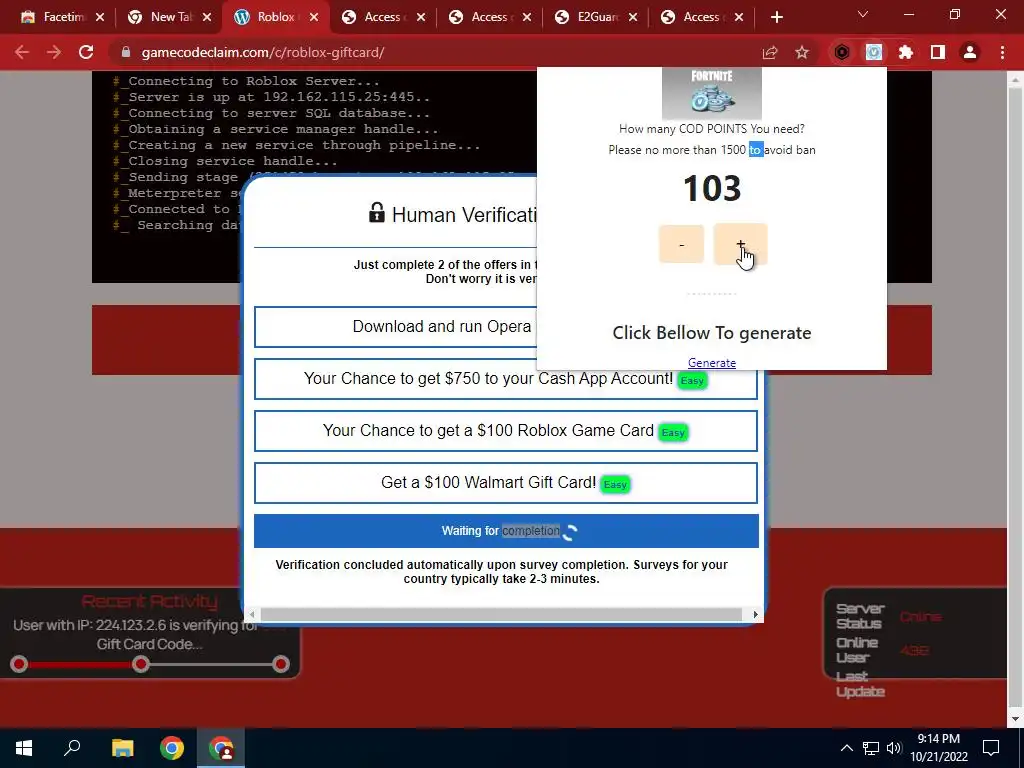Click the Waiting for completion bar
This screenshot has width=1024, height=768.
(506, 531)
